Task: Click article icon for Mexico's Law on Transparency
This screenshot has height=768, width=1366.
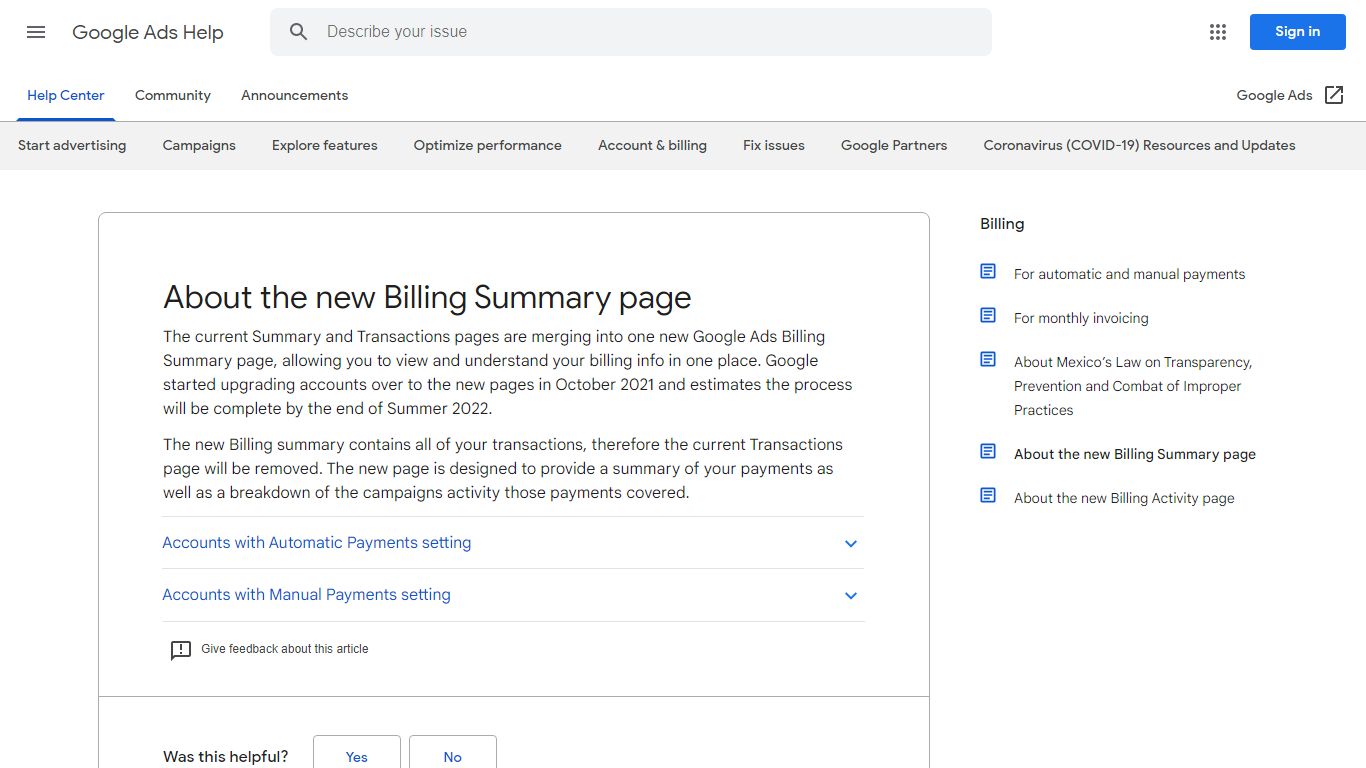Action: coord(988,360)
